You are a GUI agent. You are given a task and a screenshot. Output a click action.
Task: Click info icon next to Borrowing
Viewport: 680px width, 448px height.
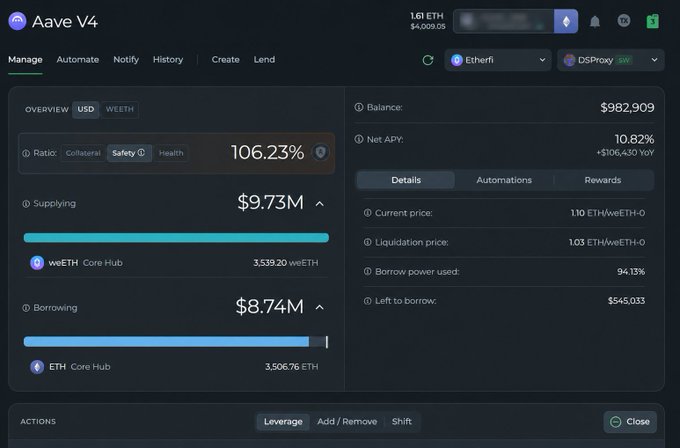26,307
